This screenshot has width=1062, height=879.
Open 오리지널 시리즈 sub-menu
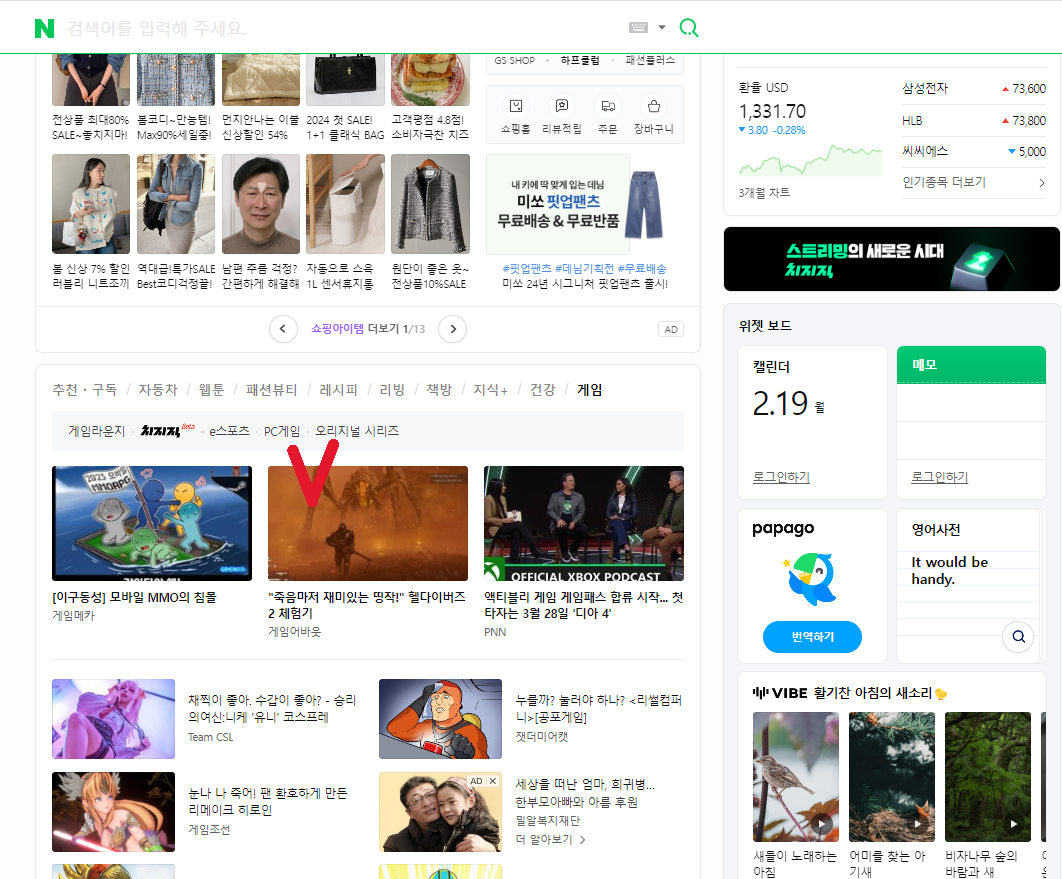click(x=357, y=431)
